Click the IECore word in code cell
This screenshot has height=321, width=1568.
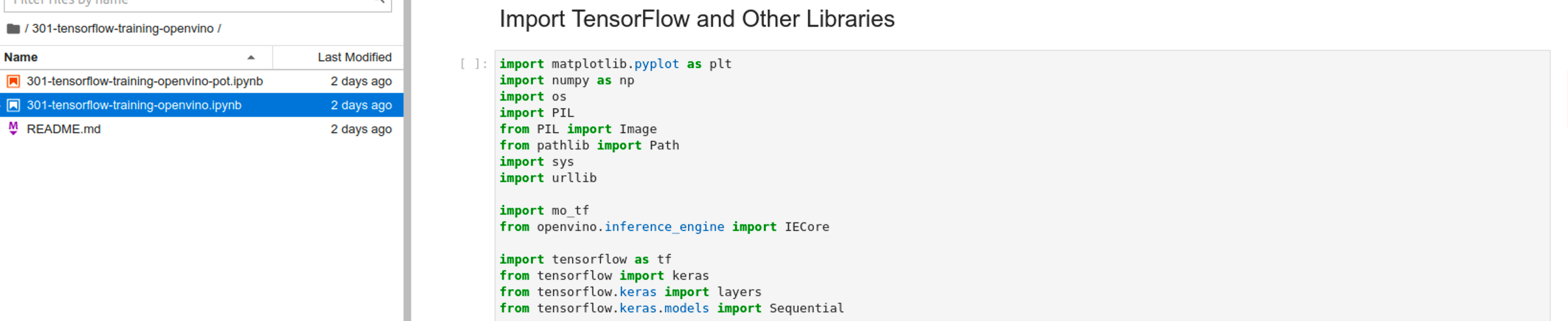807,227
